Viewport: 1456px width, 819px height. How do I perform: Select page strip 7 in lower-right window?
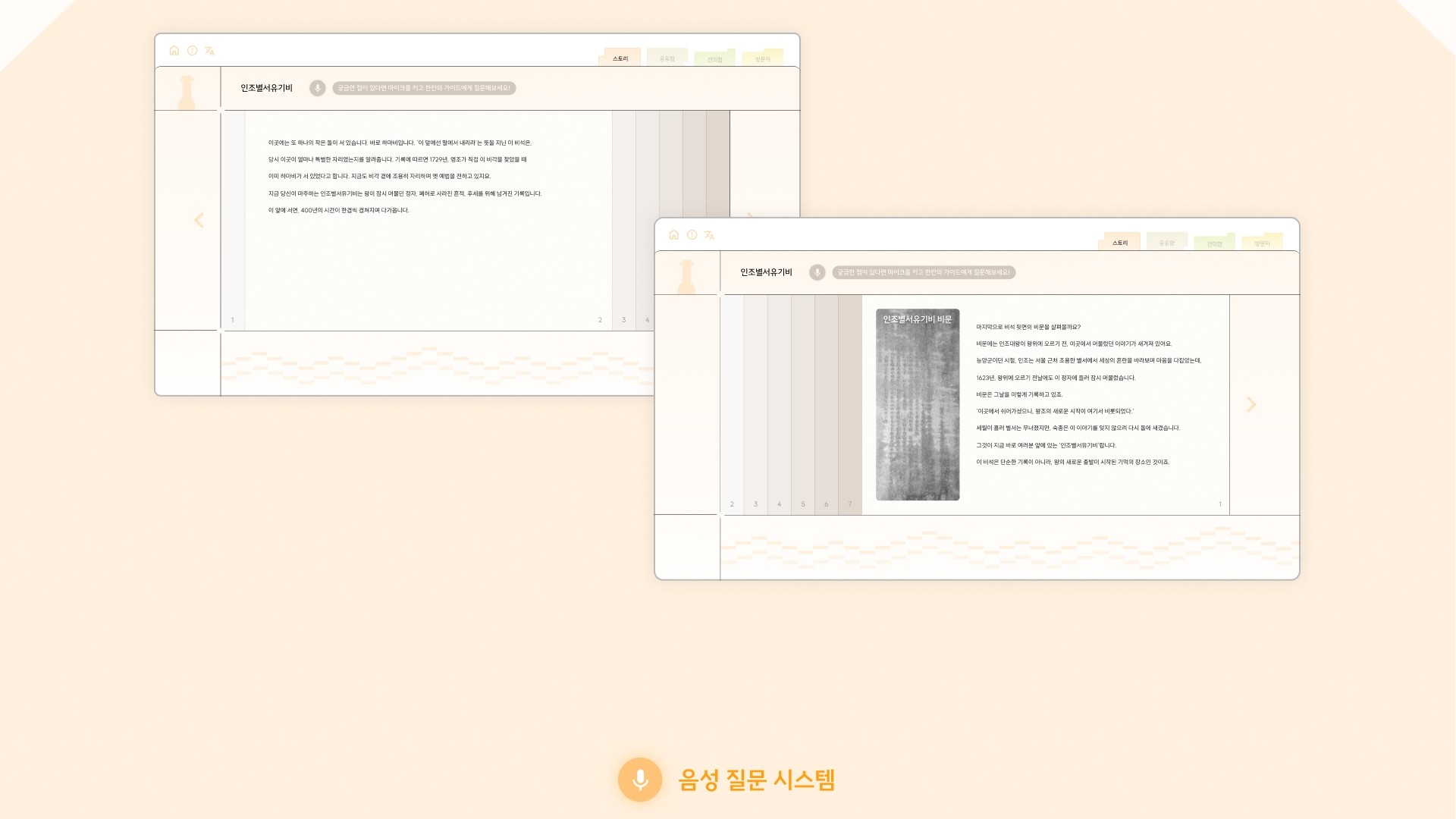point(849,404)
